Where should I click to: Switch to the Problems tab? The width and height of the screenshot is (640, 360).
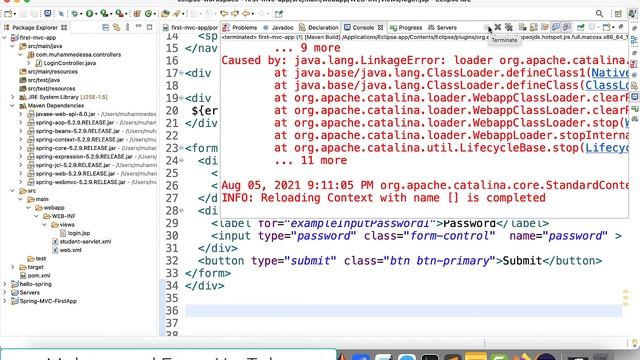click(x=240, y=27)
